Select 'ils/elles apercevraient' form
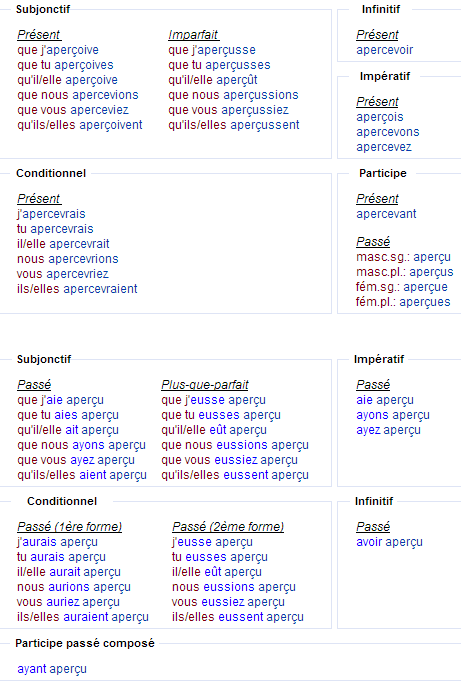Viewport: 461px width, 686px height. tap(77, 289)
